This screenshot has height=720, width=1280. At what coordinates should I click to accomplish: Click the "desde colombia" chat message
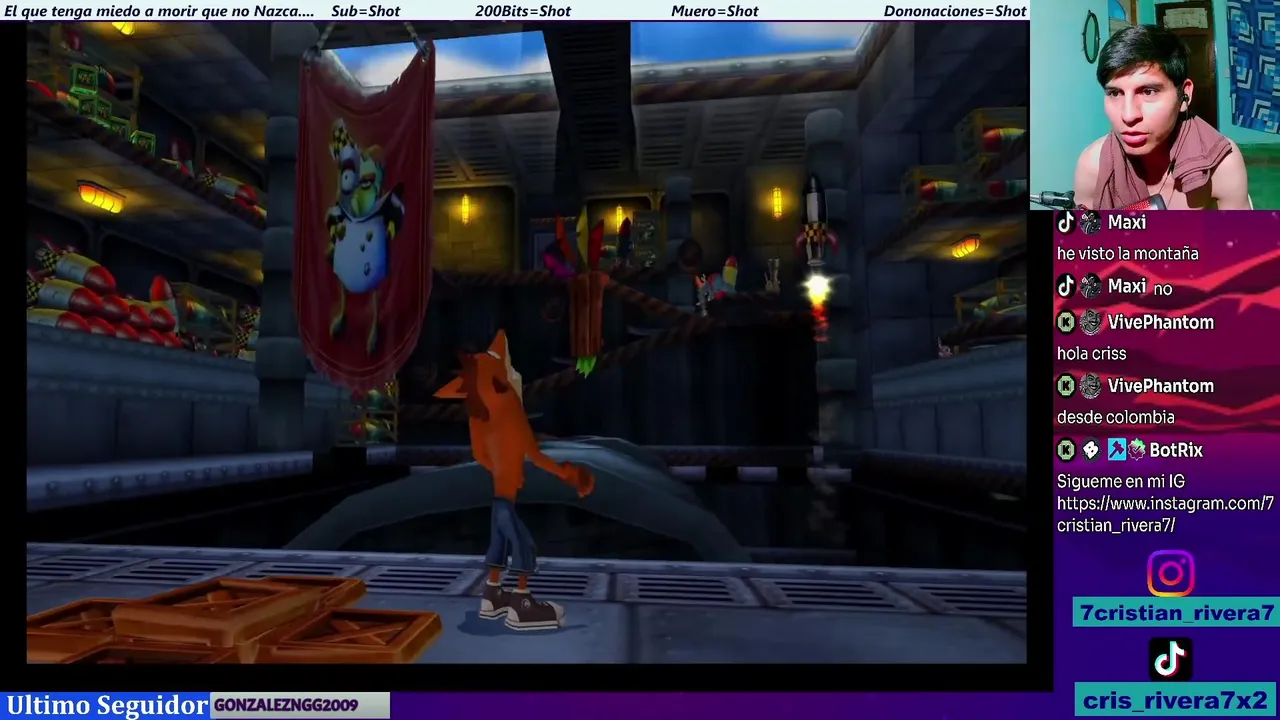[x=1115, y=417]
